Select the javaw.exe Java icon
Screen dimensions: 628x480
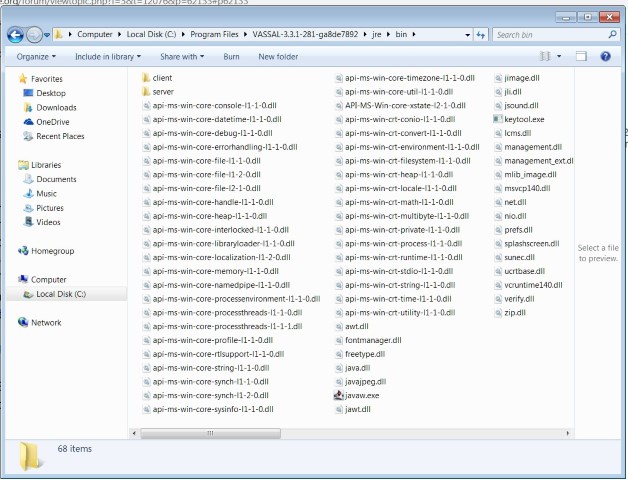tap(338, 395)
